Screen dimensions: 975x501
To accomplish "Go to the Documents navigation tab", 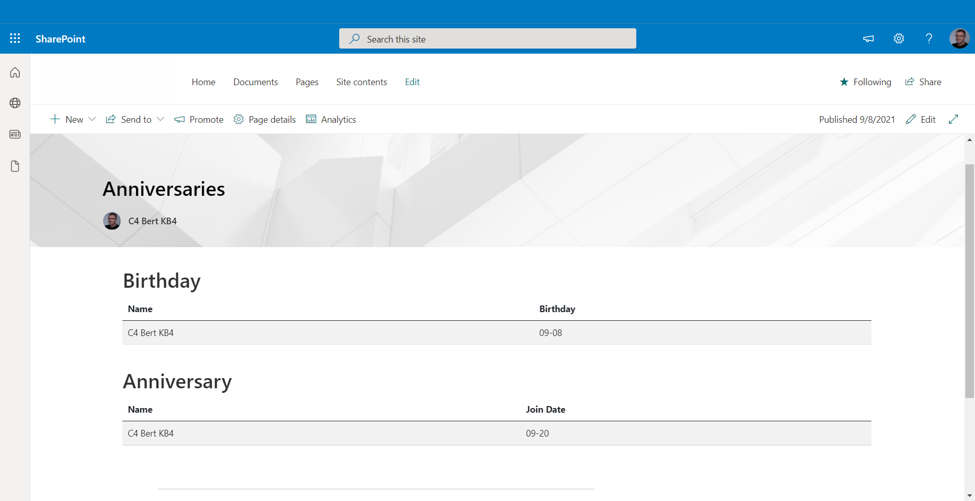I will [x=255, y=82].
